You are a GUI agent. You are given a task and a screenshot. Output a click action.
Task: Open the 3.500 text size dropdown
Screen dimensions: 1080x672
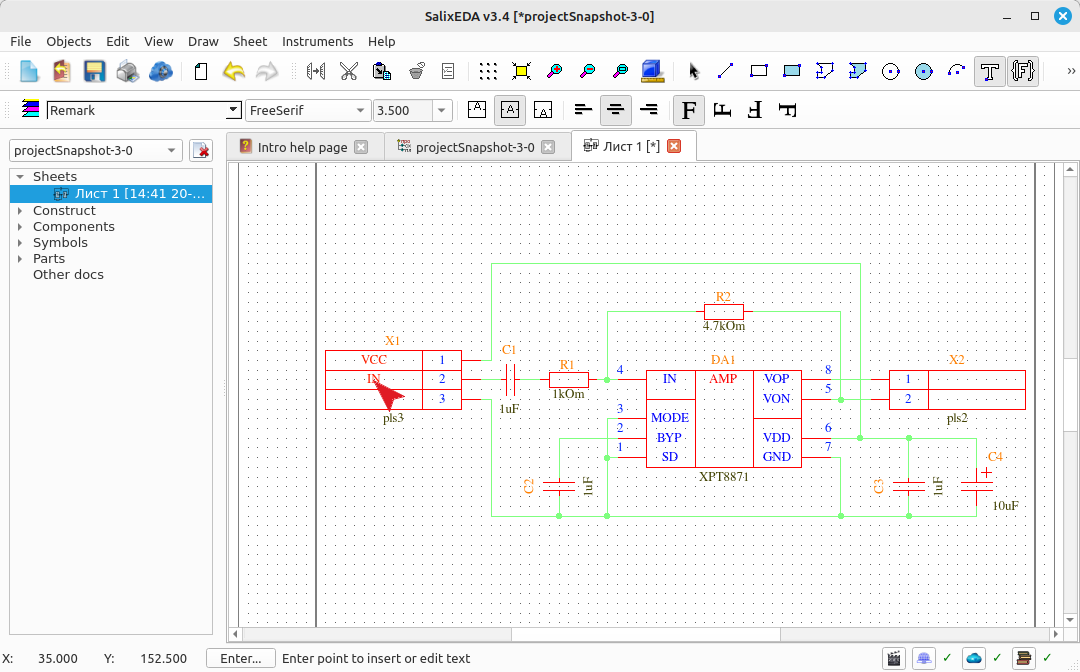point(441,110)
